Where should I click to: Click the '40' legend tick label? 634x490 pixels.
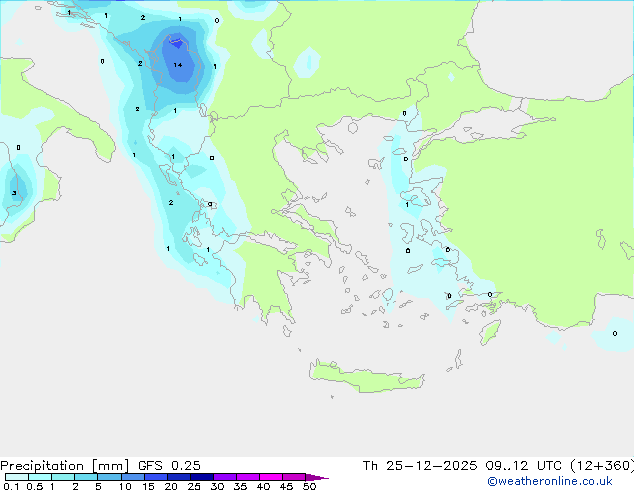(263, 486)
